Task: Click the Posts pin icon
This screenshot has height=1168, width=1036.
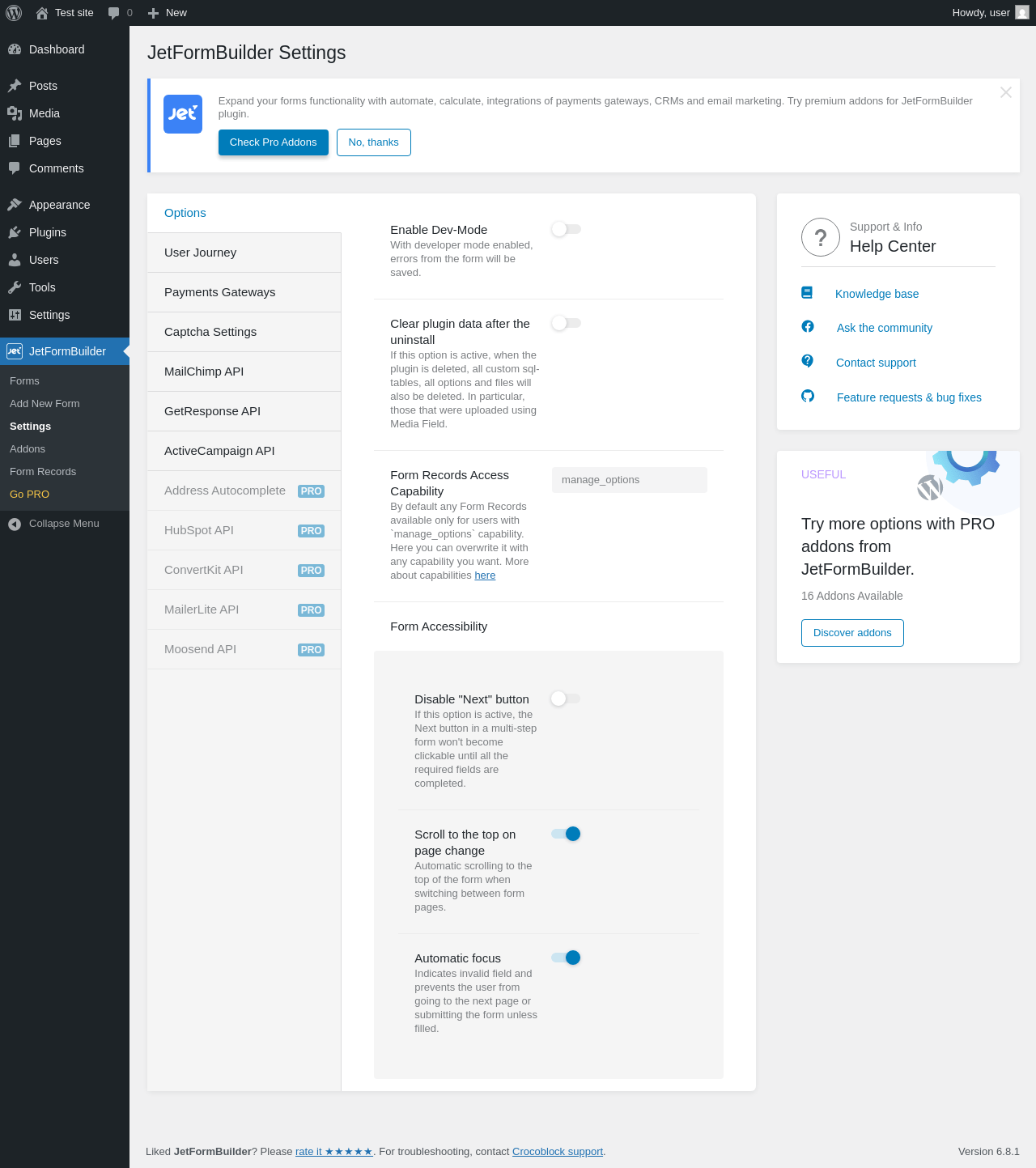Action: (x=15, y=86)
